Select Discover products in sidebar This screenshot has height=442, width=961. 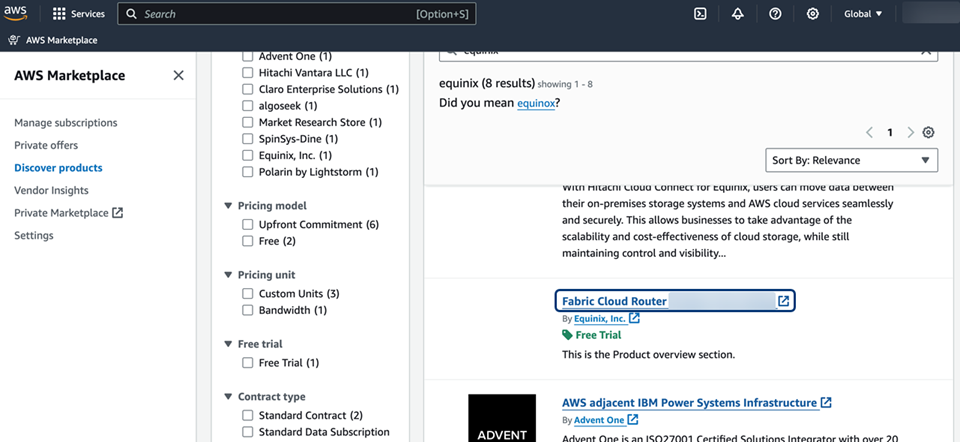58,168
